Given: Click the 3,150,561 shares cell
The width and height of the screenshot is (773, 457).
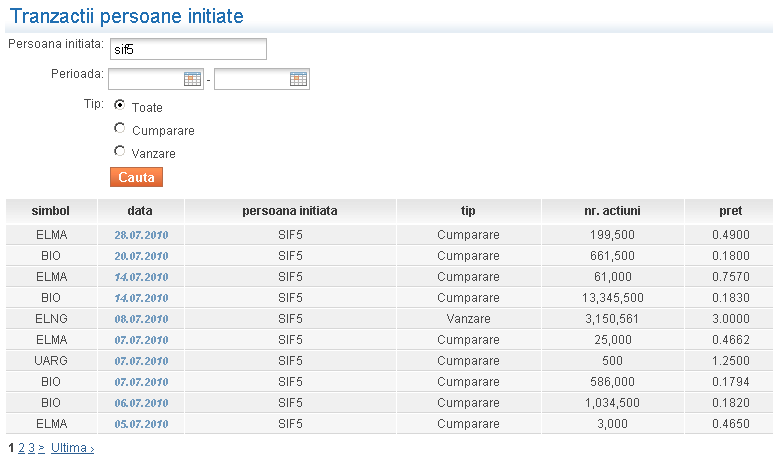Looking at the screenshot, I should (x=612, y=319).
